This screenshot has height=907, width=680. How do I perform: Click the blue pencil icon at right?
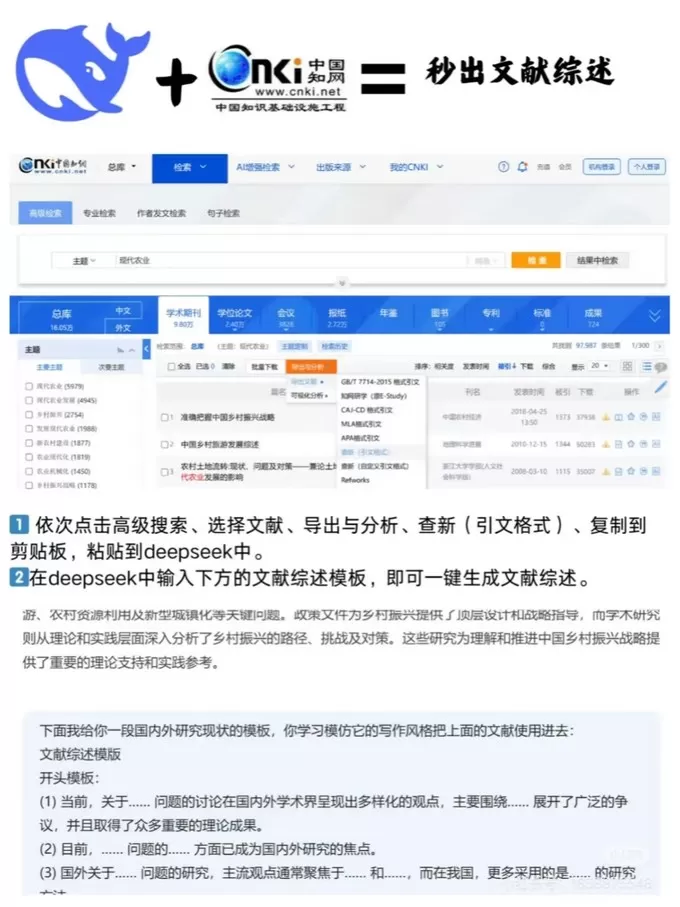660,388
